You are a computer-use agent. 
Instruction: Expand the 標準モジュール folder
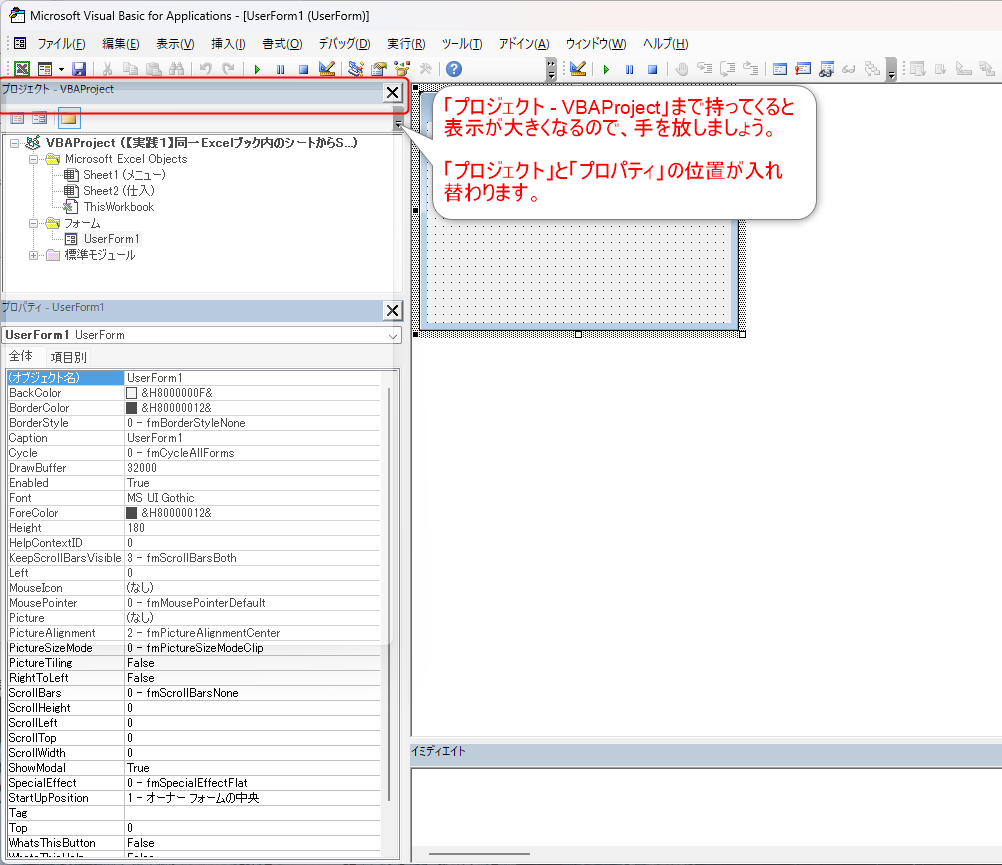click(33, 256)
